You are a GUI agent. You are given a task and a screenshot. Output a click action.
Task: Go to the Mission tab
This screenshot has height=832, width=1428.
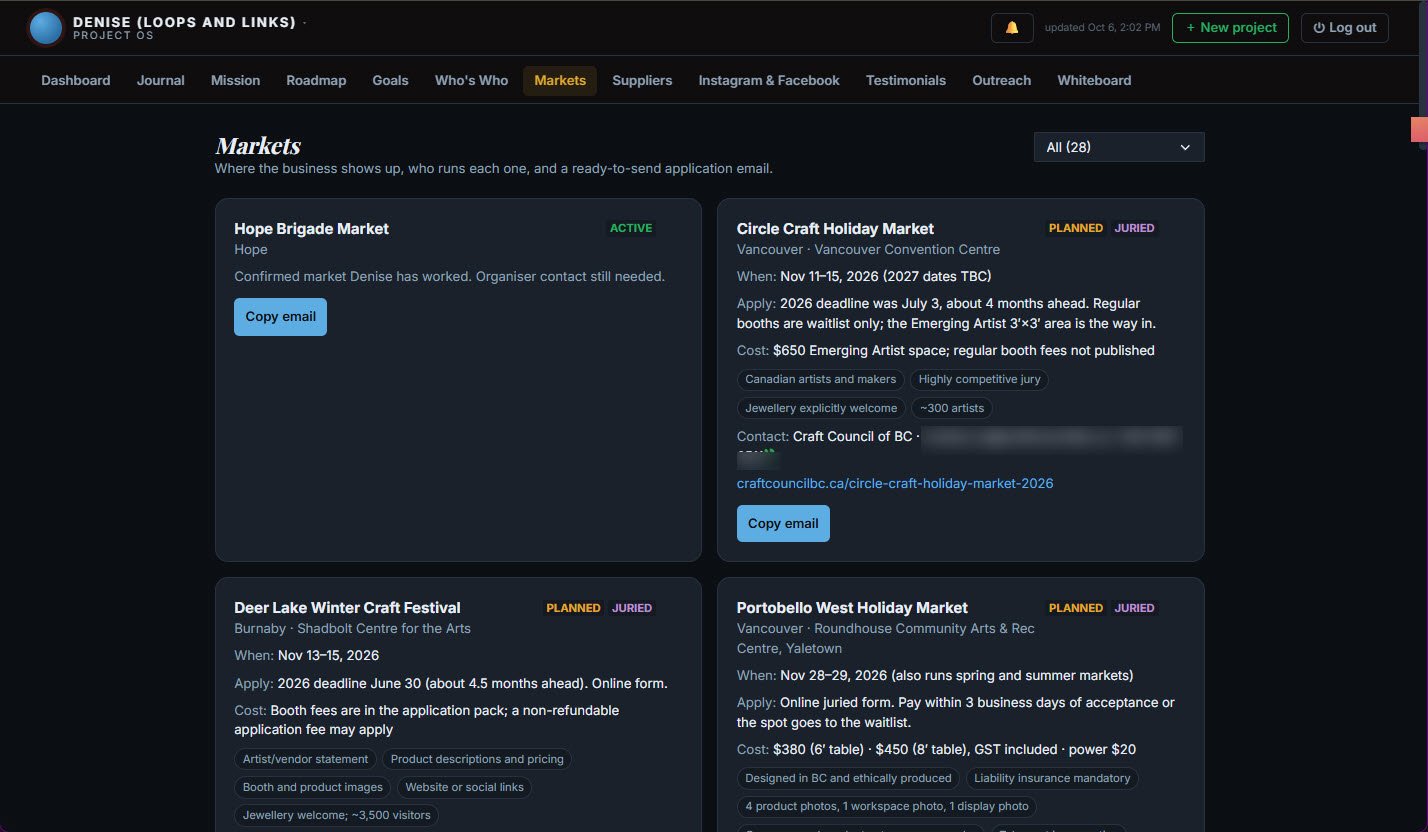click(236, 80)
